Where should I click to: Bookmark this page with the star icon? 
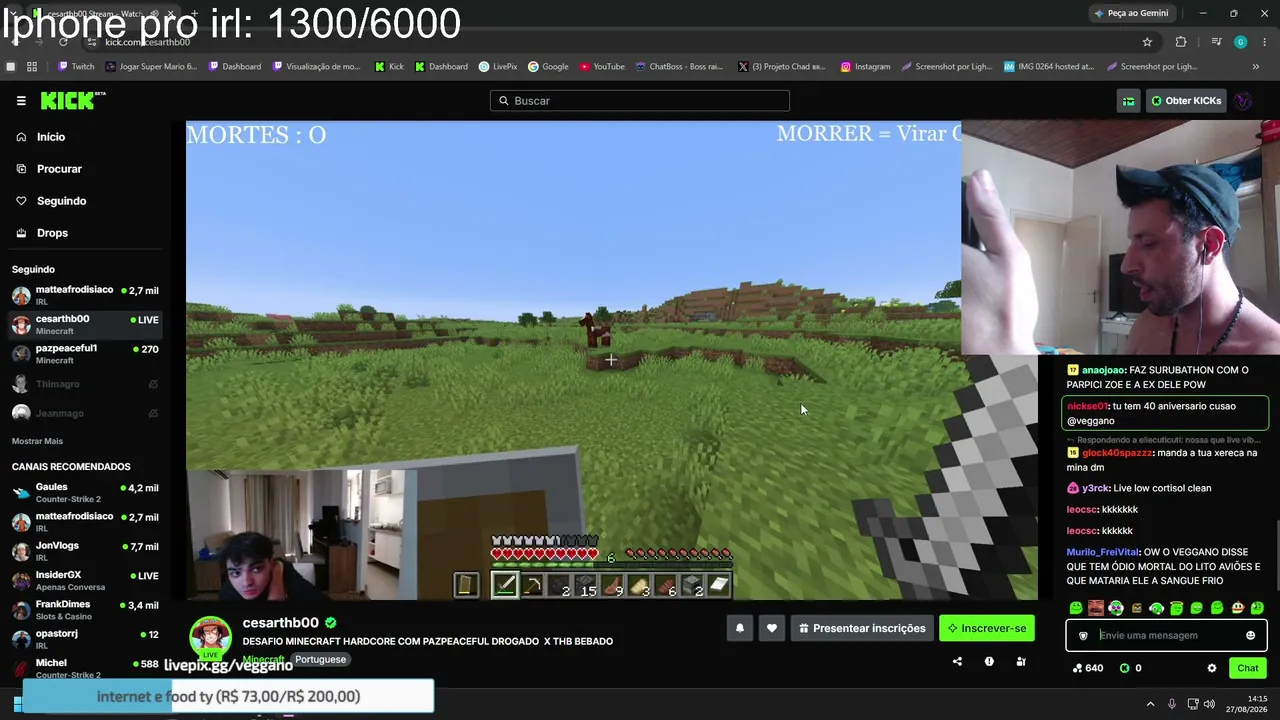click(1147, 42)
